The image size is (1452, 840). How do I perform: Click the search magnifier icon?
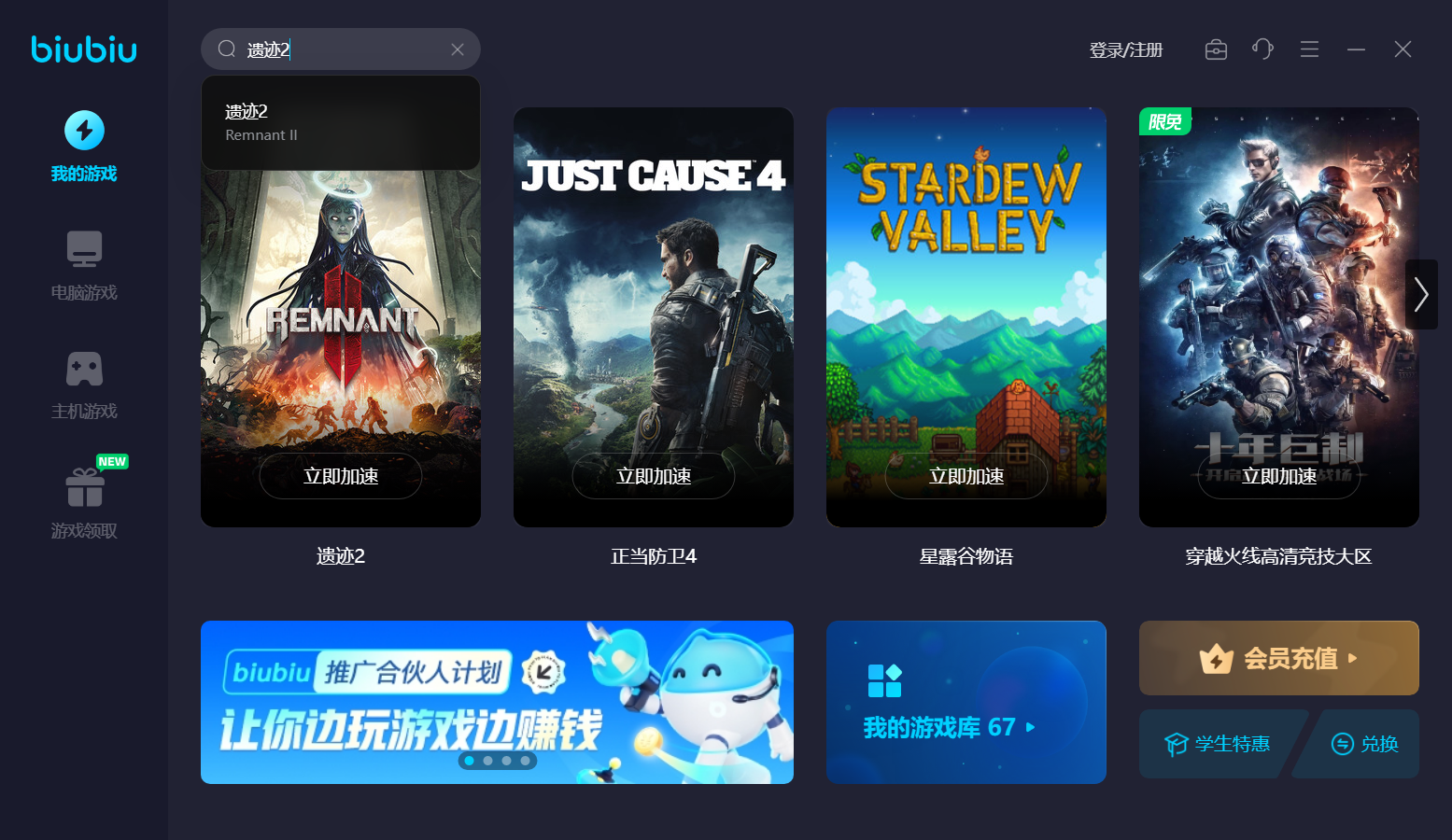coord(227,49)
